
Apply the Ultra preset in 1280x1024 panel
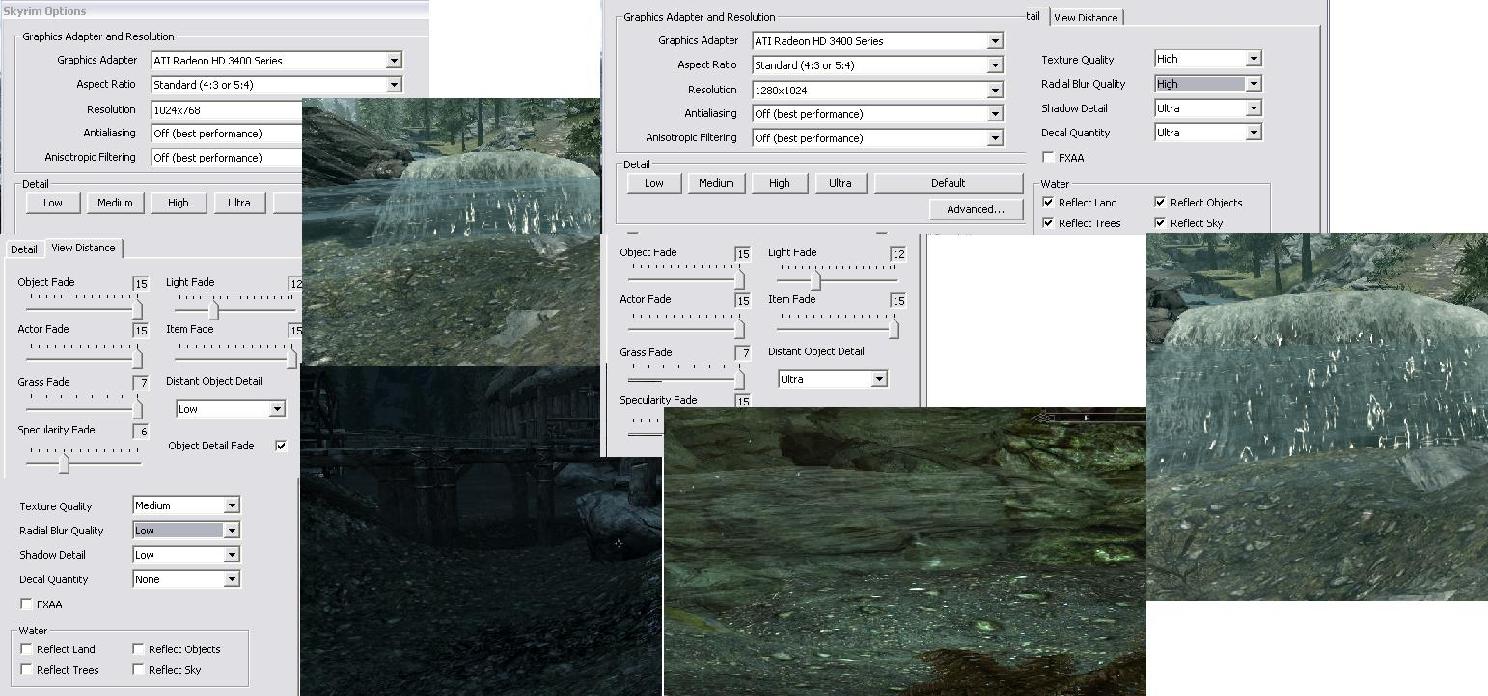click(840, 183)
